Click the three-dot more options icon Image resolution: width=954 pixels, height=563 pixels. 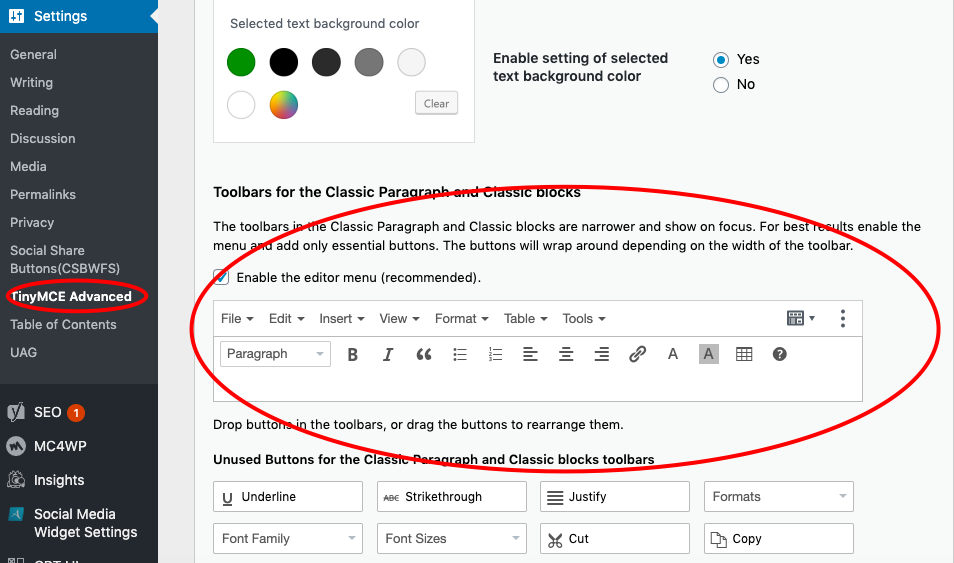pos(843,318)
